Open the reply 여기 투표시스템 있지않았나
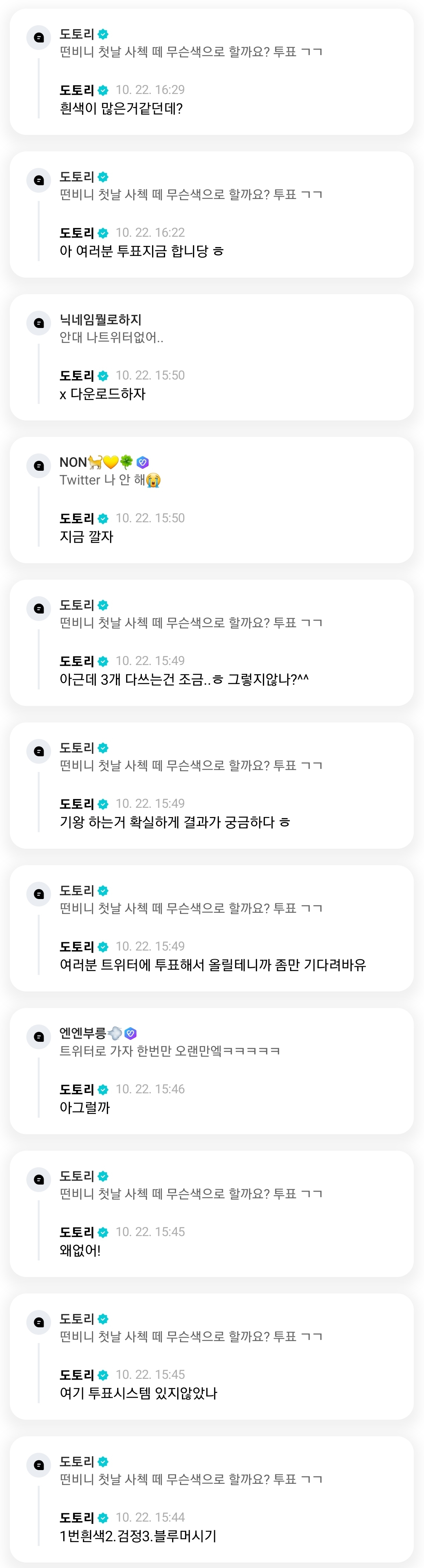Screen dimensions: 424x1568 tap(138, 1393)
